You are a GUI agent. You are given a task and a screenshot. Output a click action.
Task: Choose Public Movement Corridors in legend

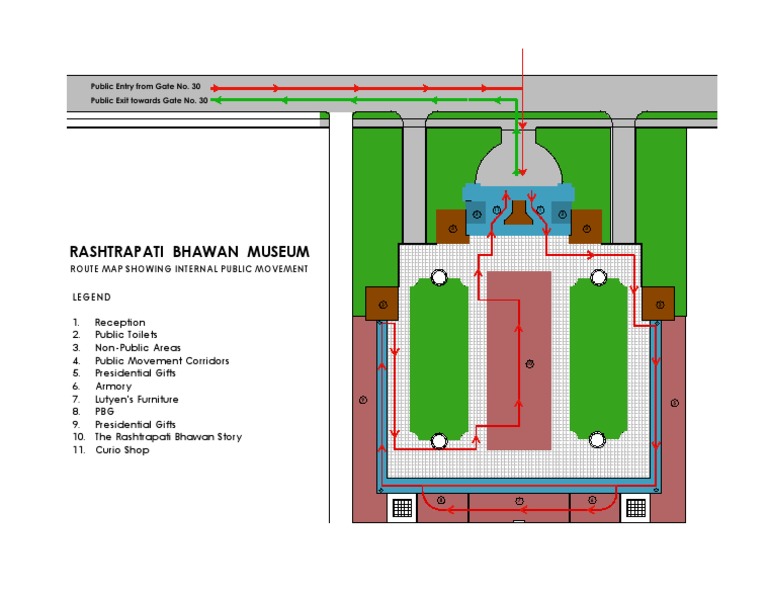[x=162, y=360]
